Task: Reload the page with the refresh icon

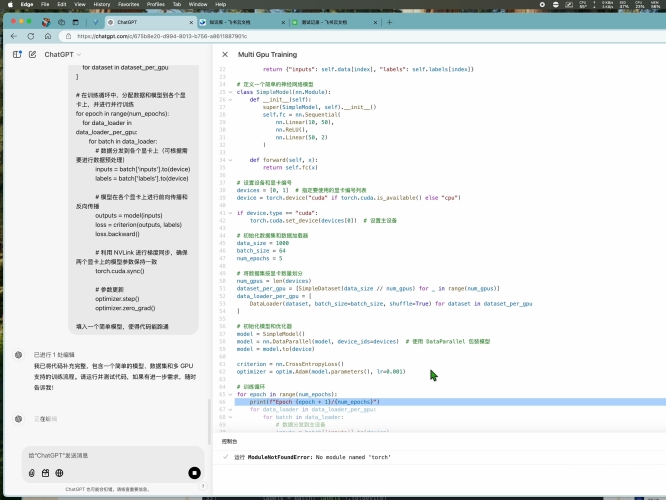Action: point(31,36)
